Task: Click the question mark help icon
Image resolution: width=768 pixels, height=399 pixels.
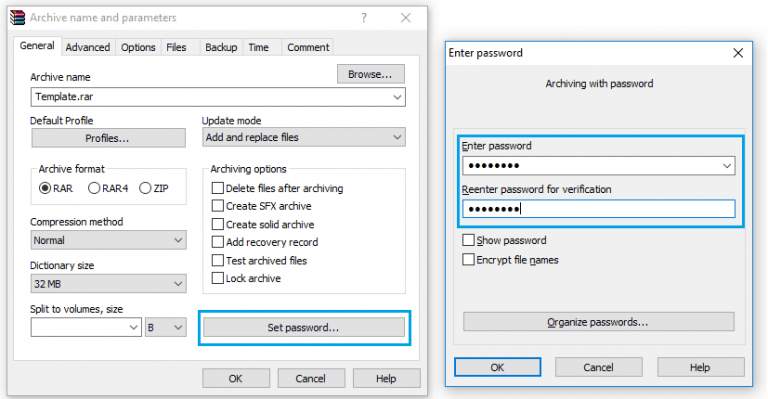Action: 363,18
